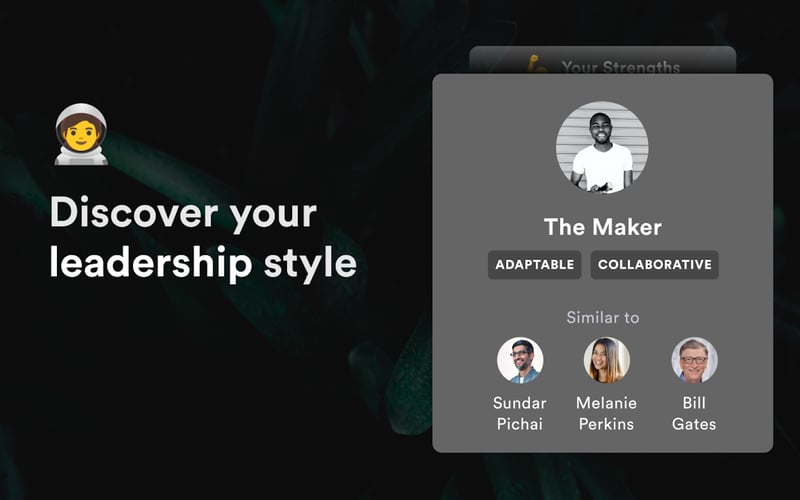Click the Similar to label

603,317
